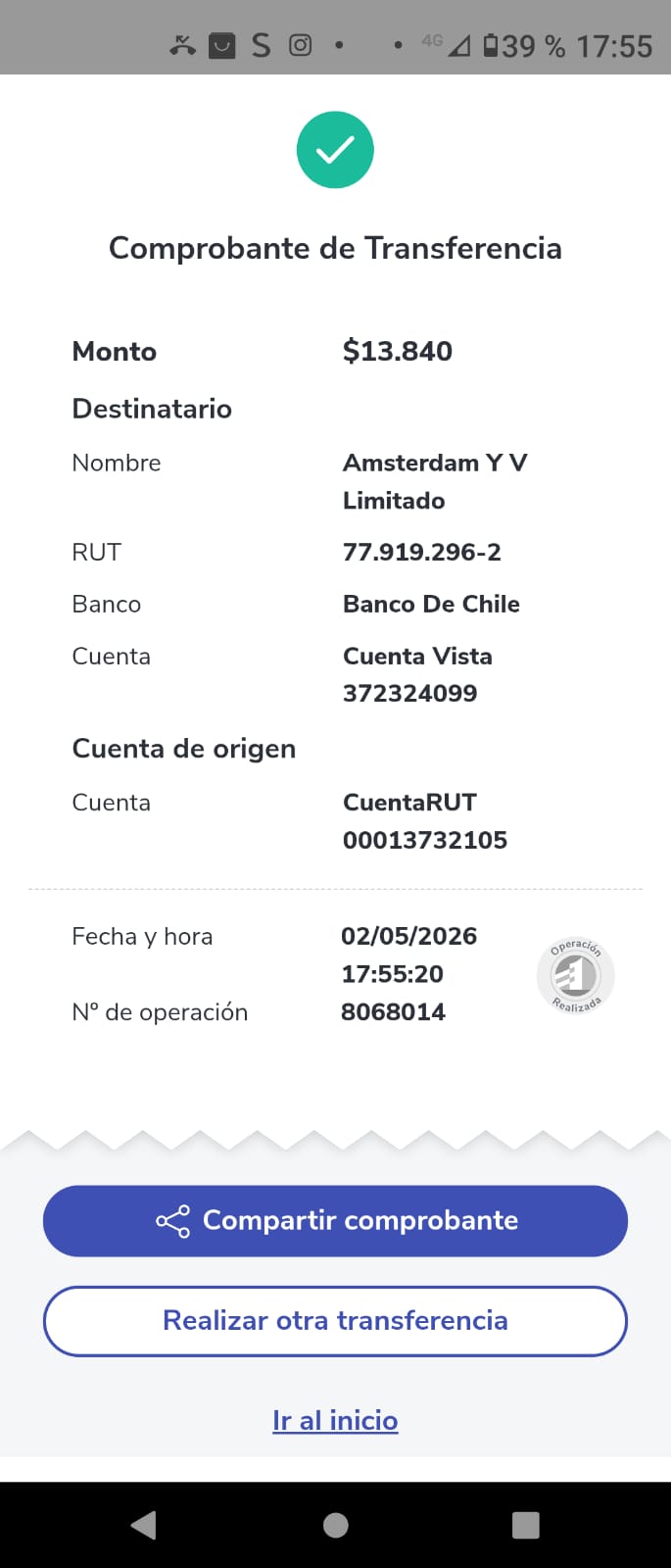This screenshot has height=1568, width=671.
Task: Tap the Operación Realizada stamp seal
Action: click(576, 976)
